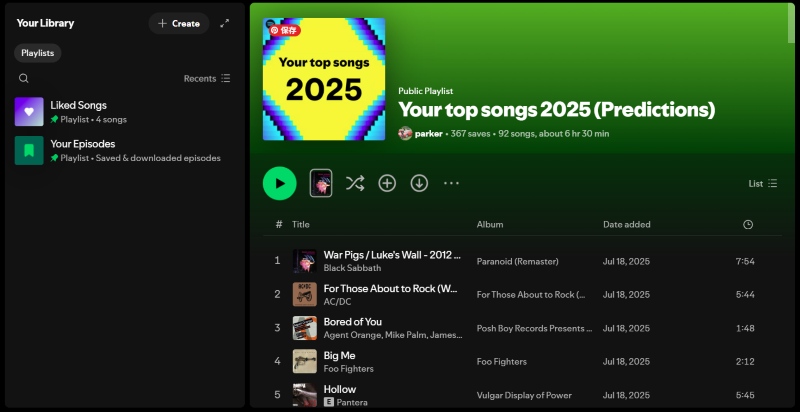Screen dimensions: 800x412
Task: Click the main view vertical scrollbar
Action: point(791,24)
